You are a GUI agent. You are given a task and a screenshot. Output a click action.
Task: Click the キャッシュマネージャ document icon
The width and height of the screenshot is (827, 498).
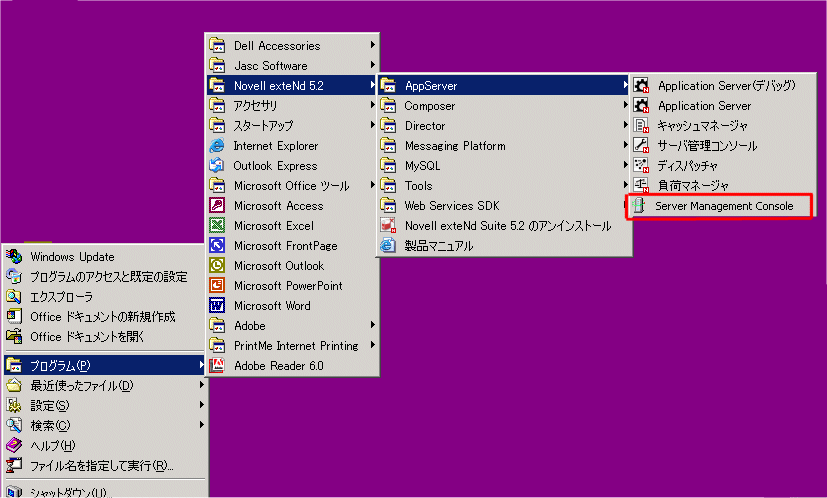641,126
